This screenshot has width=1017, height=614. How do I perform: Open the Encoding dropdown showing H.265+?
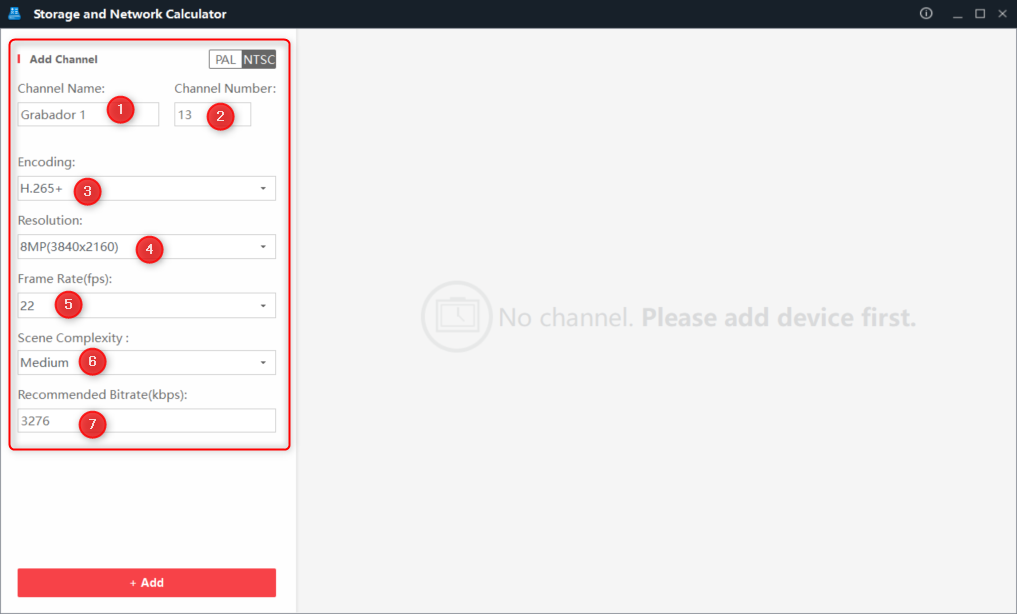[x=147, y=189]
